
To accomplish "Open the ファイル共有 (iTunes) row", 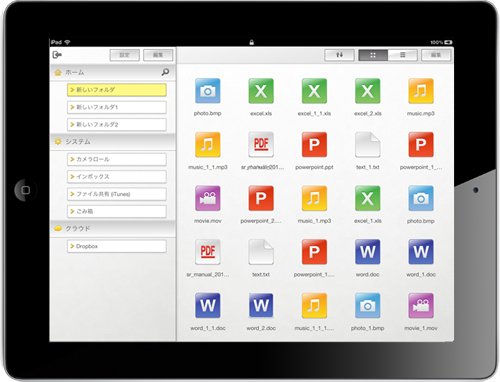I will (x=117, y=194).
